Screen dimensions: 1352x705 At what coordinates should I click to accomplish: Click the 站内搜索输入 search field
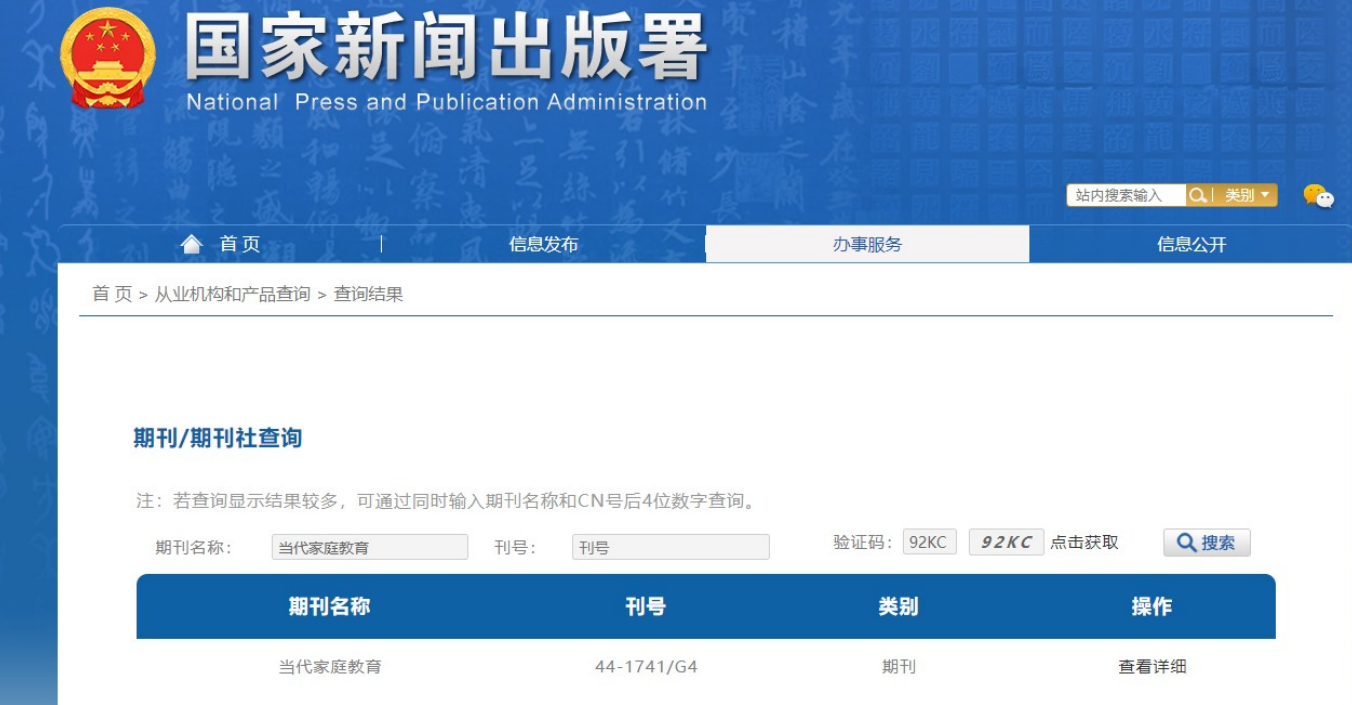pyautogui.click(x=1127, y=195)
